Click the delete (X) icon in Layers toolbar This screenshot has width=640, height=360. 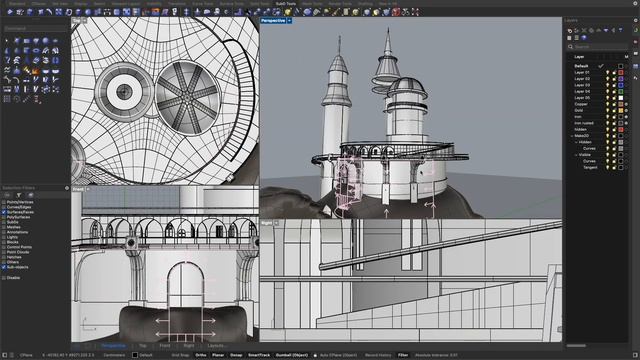pos(584,30)
